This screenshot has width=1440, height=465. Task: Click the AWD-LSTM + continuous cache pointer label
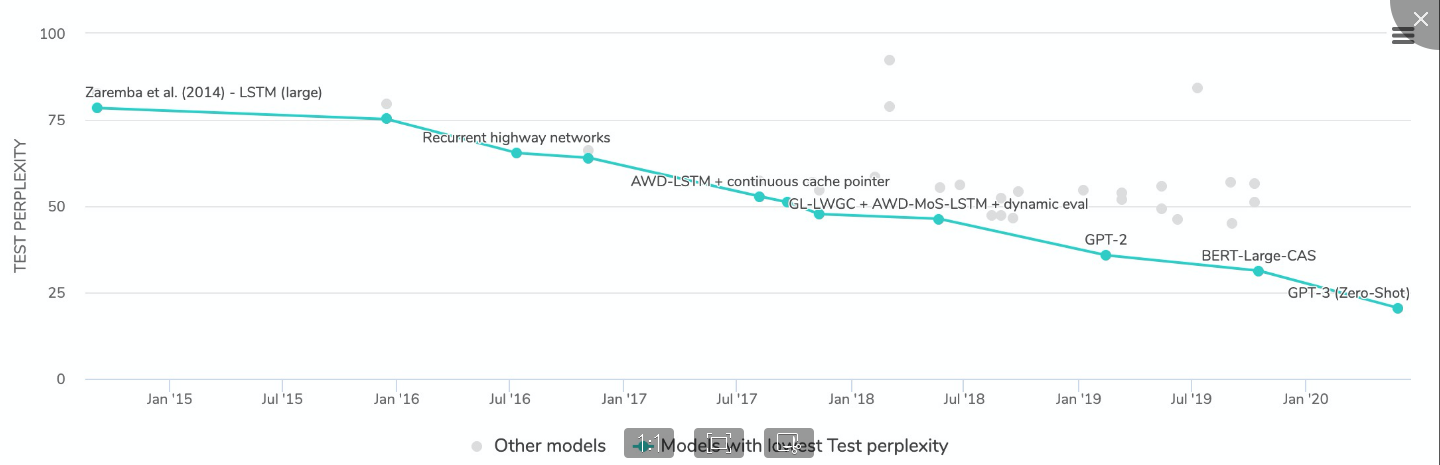point(760,182)
